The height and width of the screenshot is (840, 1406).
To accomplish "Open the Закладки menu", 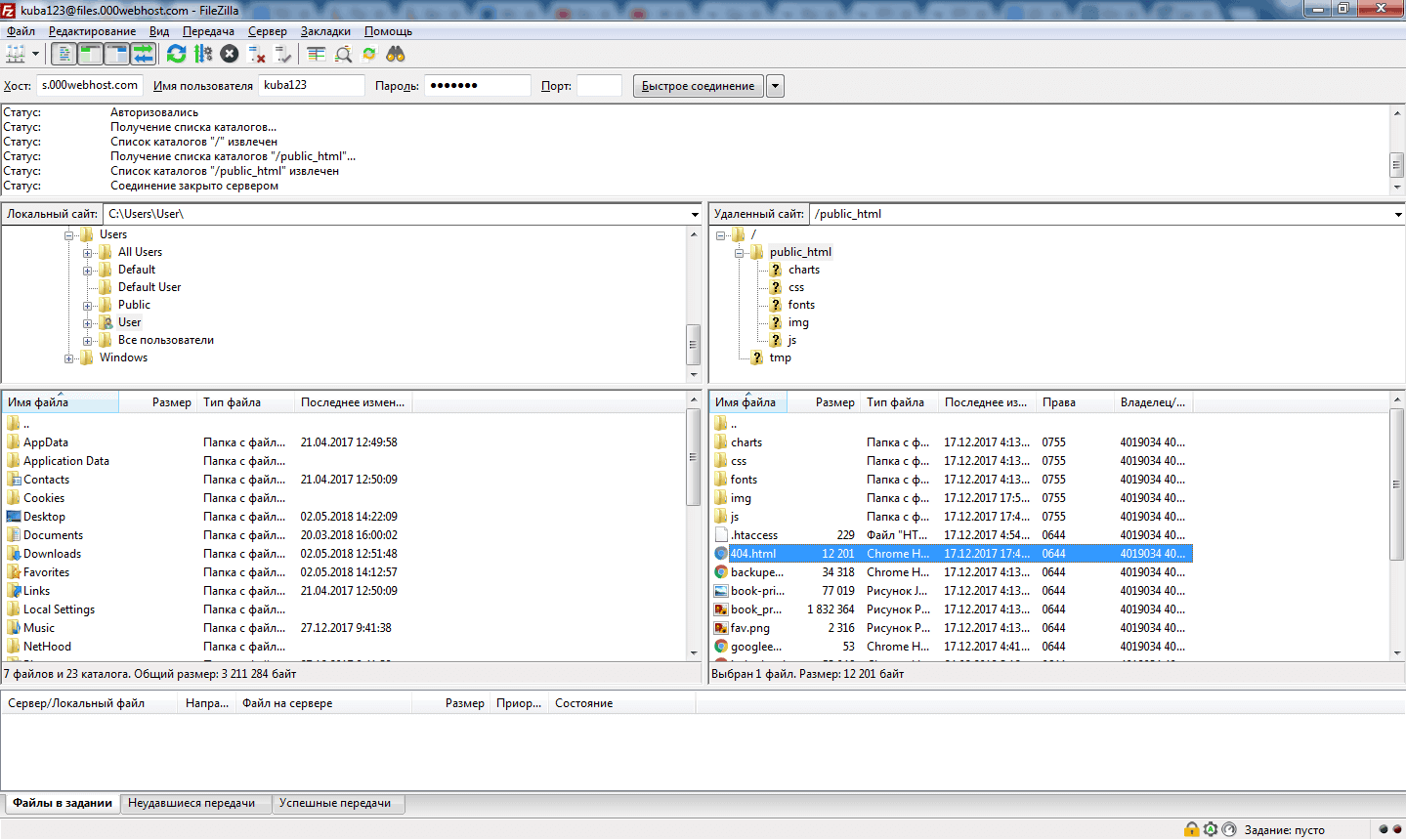I will click(x=325, y=31).
